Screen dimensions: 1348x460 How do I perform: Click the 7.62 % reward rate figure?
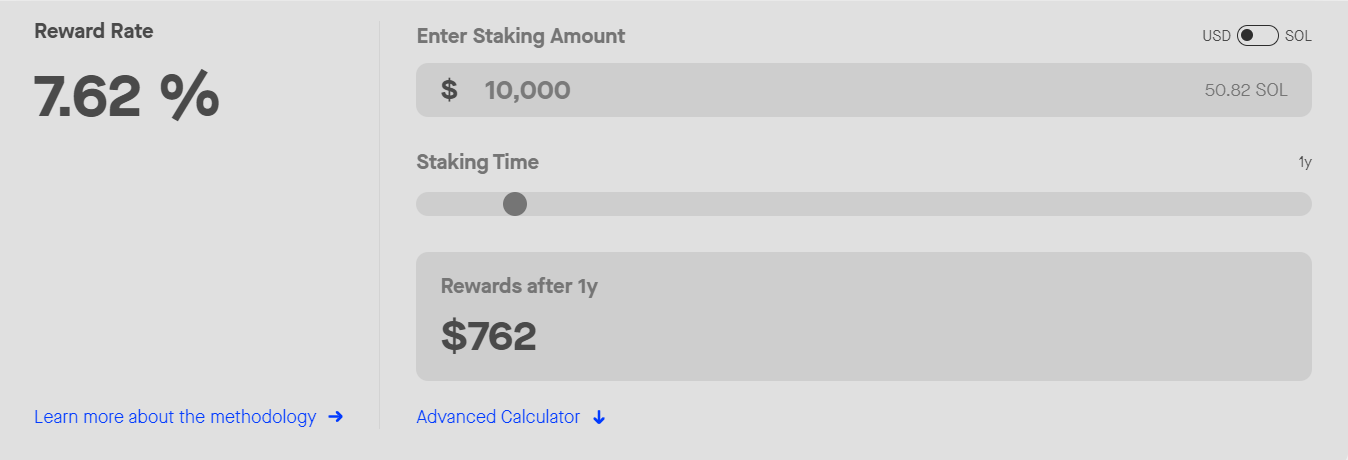coord(127,97)
